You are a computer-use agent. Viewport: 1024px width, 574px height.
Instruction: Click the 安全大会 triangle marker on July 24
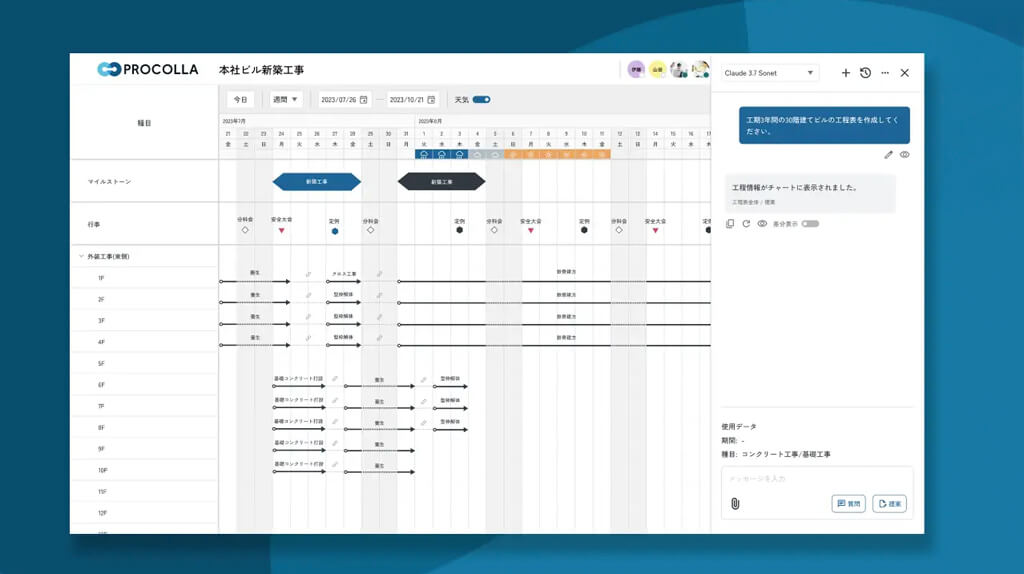coord(281,231)
